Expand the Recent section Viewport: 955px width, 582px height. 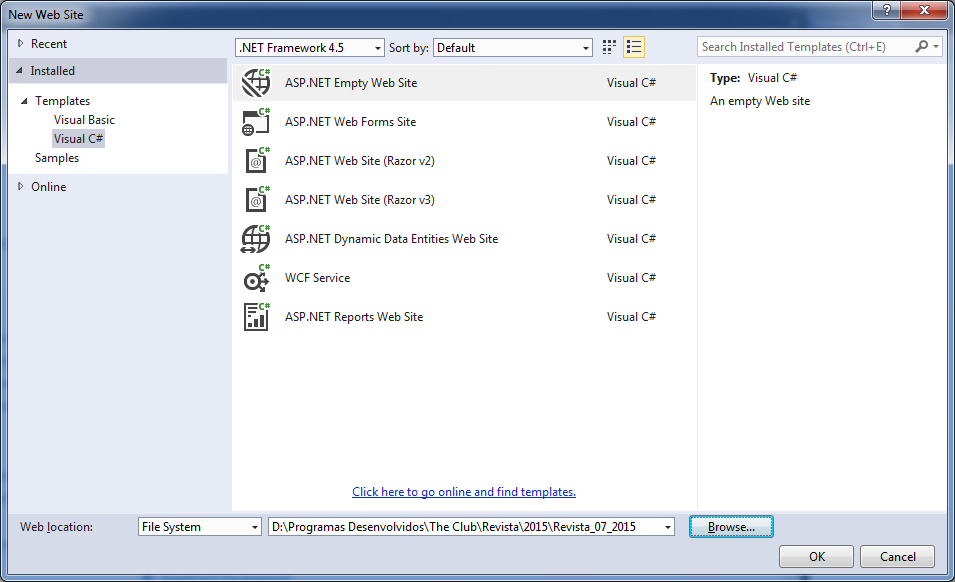click(x=21, y=44)
